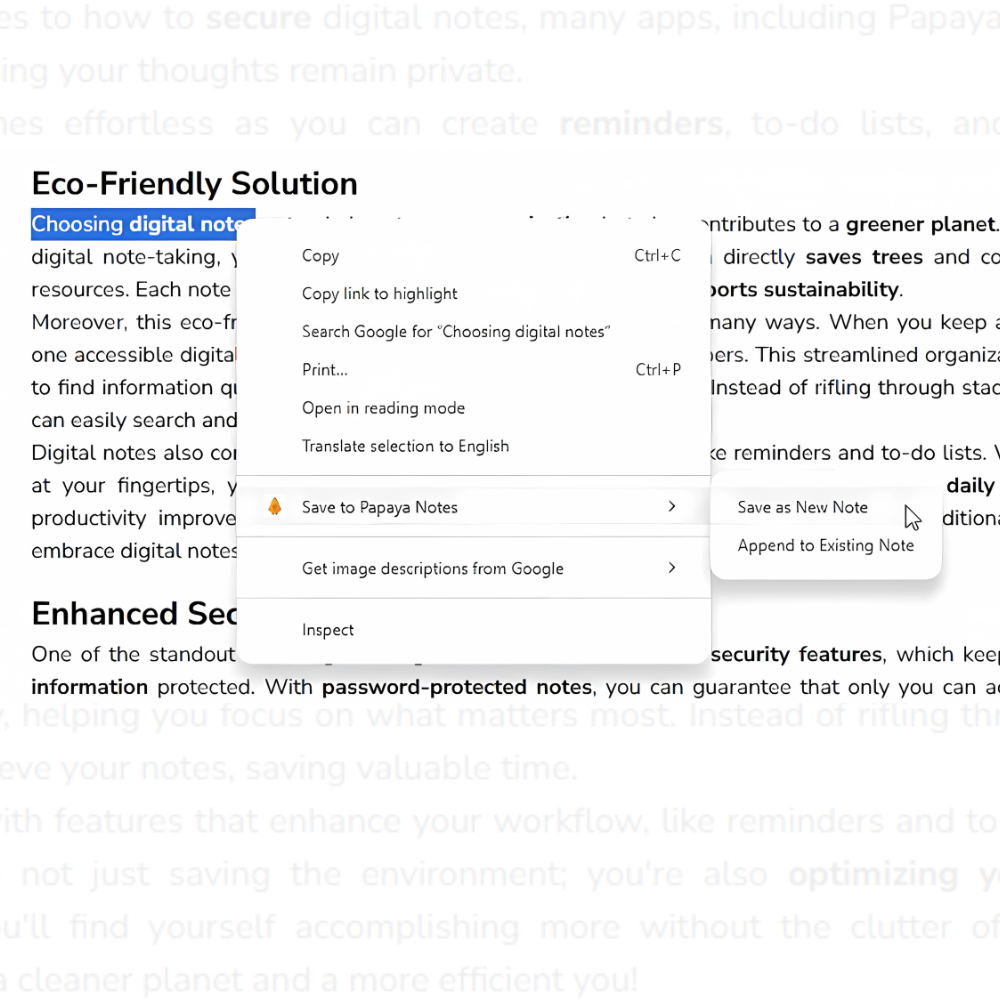
Task: Choose Copy from the context menu
Action: [320, 256]
